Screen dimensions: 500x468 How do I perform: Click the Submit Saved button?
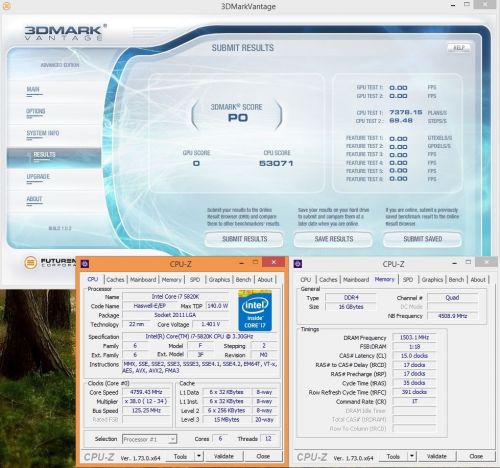423,239
